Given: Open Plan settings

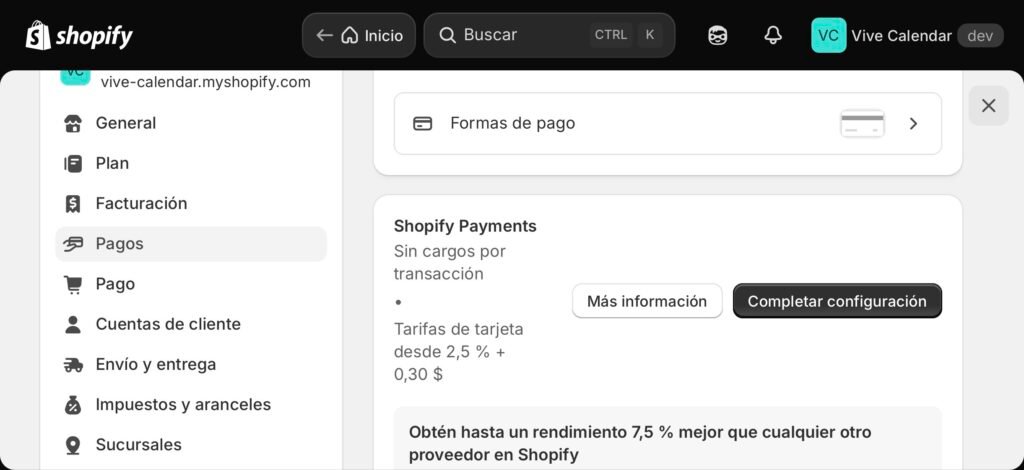Looking at the screenshot, I should pos(191,163).
